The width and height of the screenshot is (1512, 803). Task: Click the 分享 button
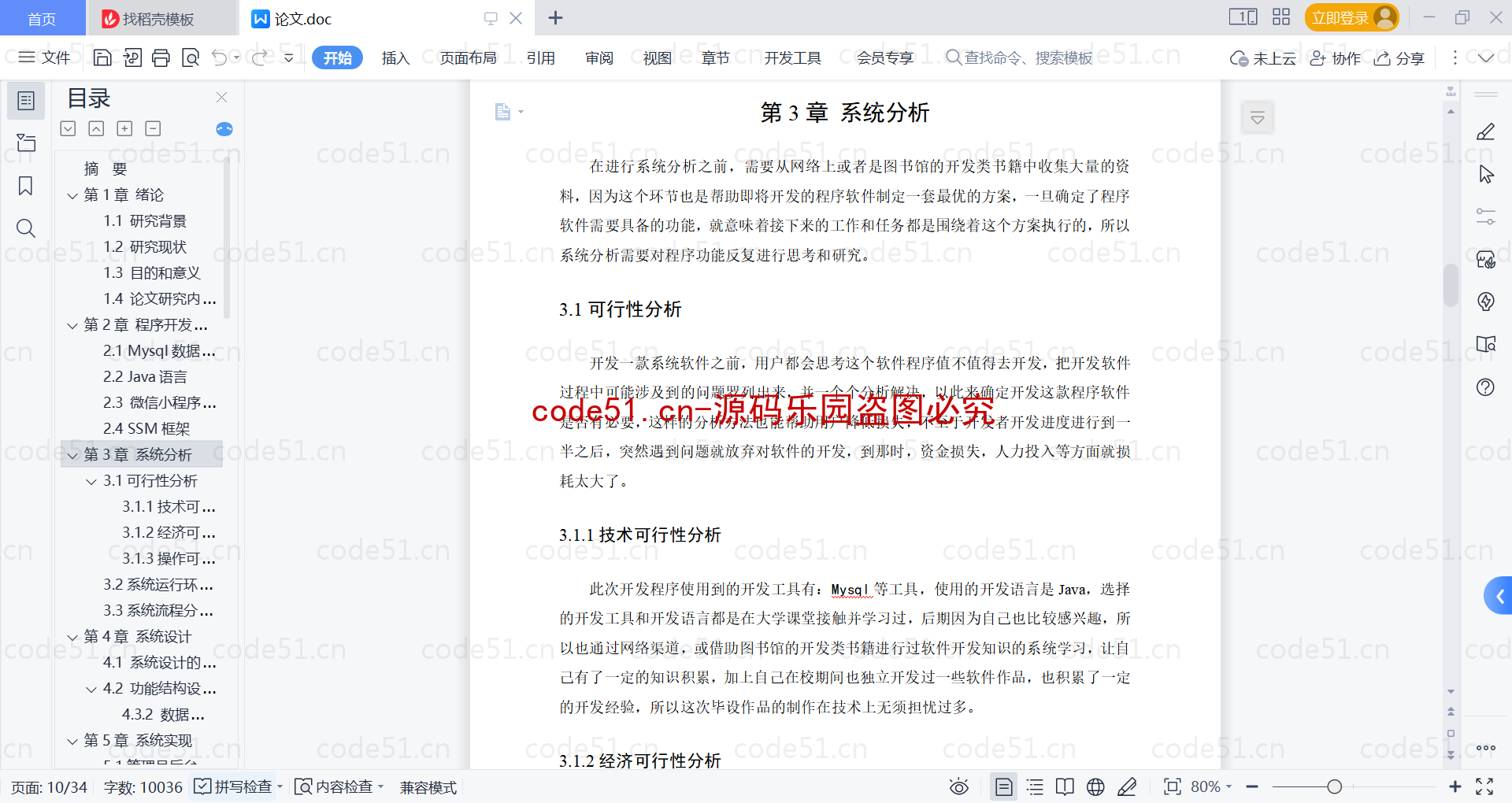pyautogui.click(x=1399, y=57)
